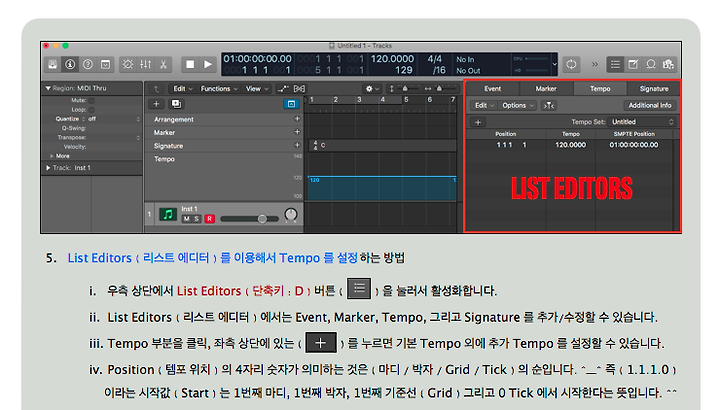This screenshot has width=720, height=410.
Task: Solo the Inst 1 track with S
Action: [197, 219]
